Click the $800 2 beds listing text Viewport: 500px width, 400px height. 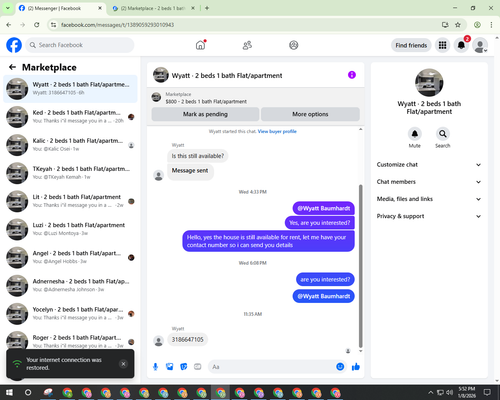206,101
